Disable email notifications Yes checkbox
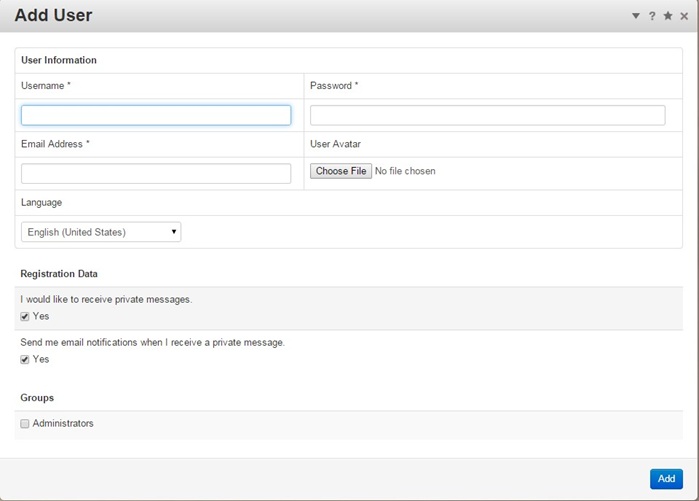This screenshot has width=699, height=501. 25,359
